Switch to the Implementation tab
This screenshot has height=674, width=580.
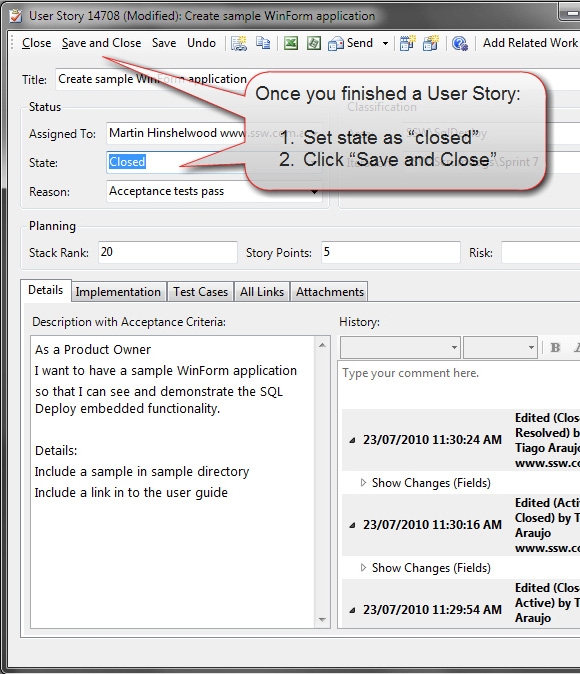pos(118,292)
